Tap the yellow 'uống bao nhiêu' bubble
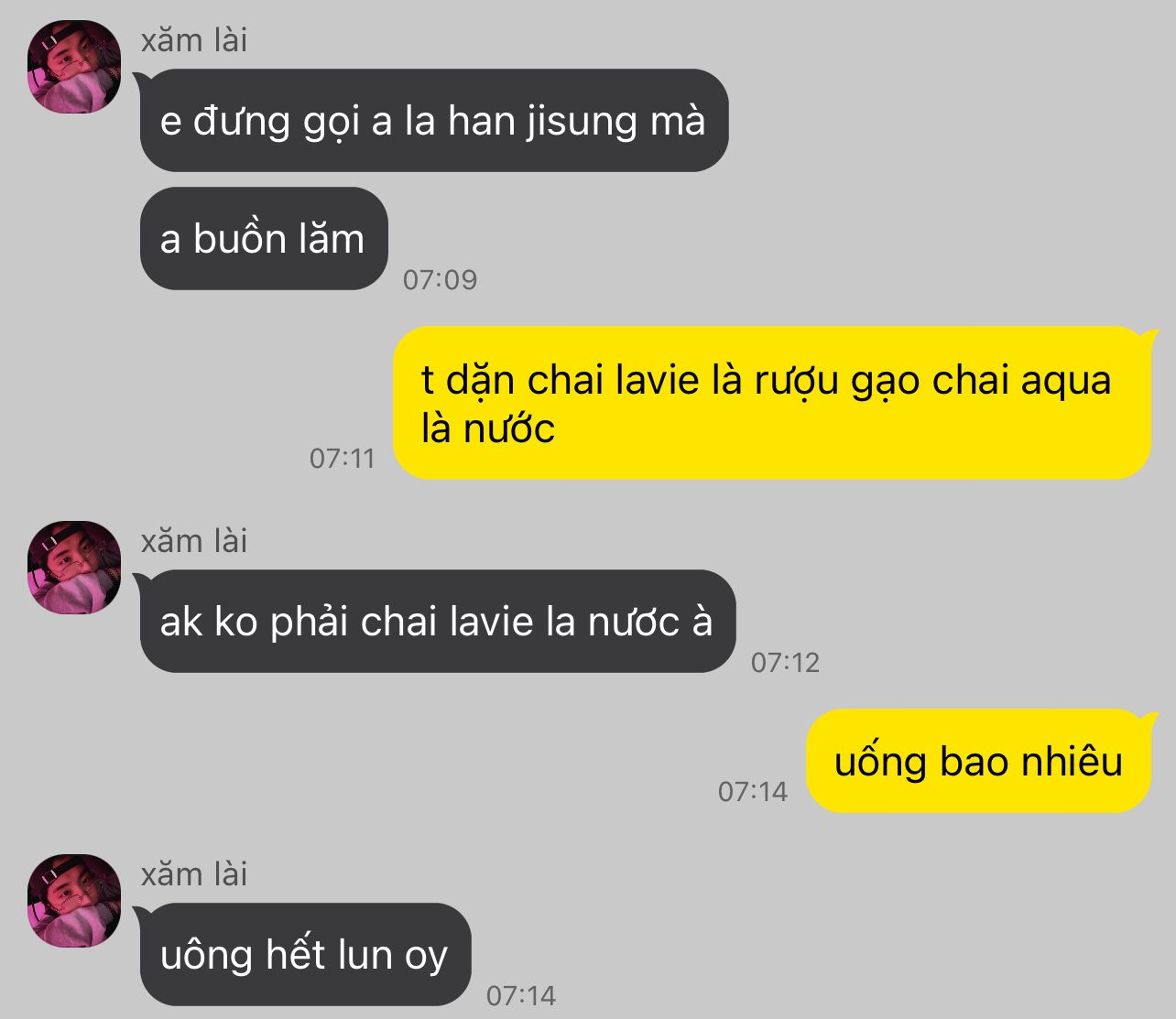 (x=980, y=761)
